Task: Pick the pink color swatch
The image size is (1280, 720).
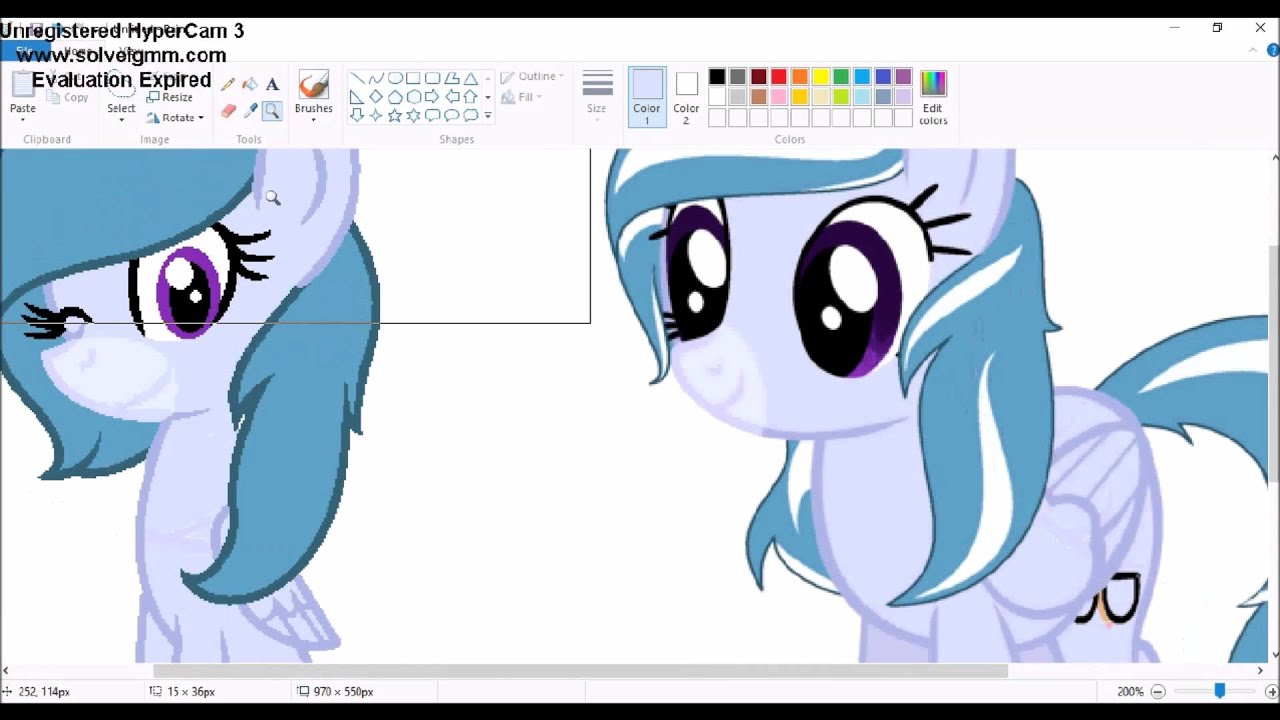Action: 779,97
